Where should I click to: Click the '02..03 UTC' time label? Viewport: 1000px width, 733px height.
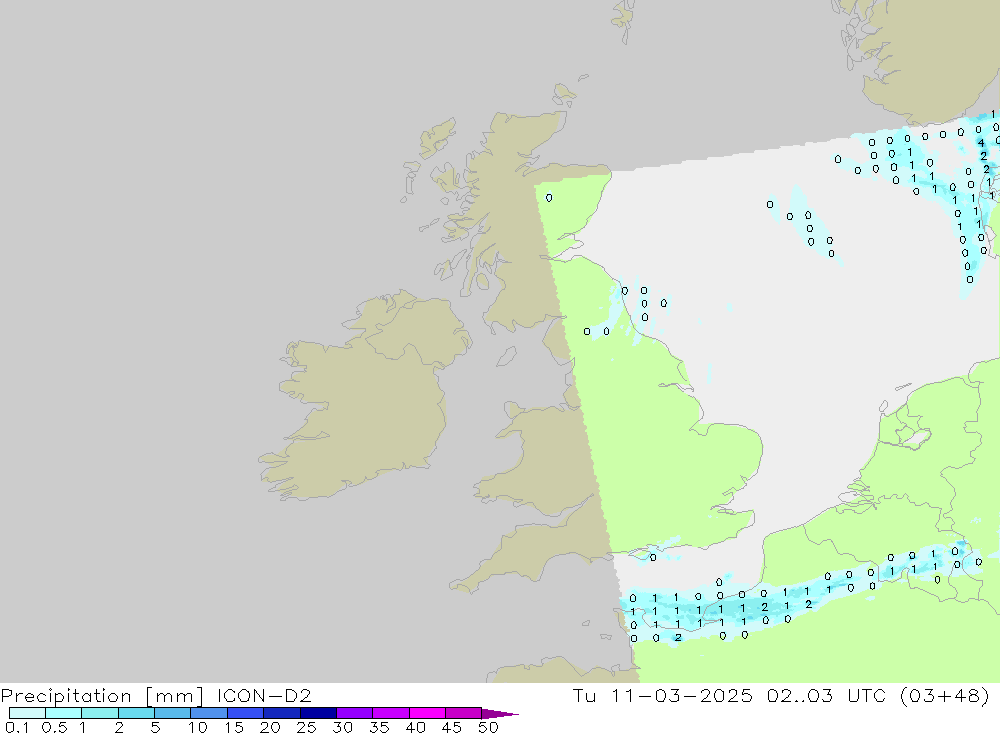pyautogui.click(x=827, y=695)
